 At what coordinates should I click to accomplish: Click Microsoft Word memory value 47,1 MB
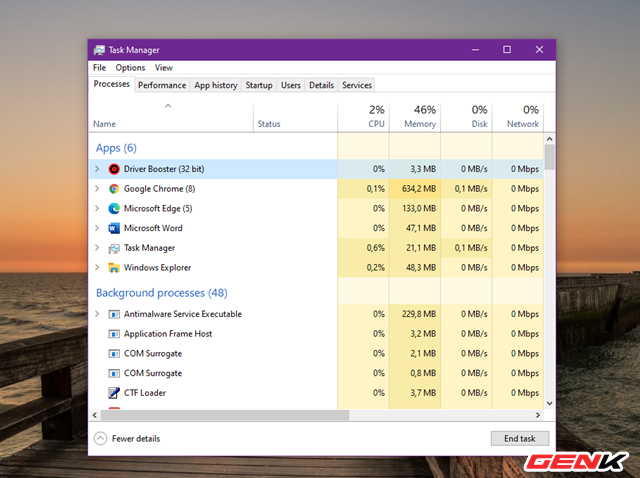(x=421, y=228)
